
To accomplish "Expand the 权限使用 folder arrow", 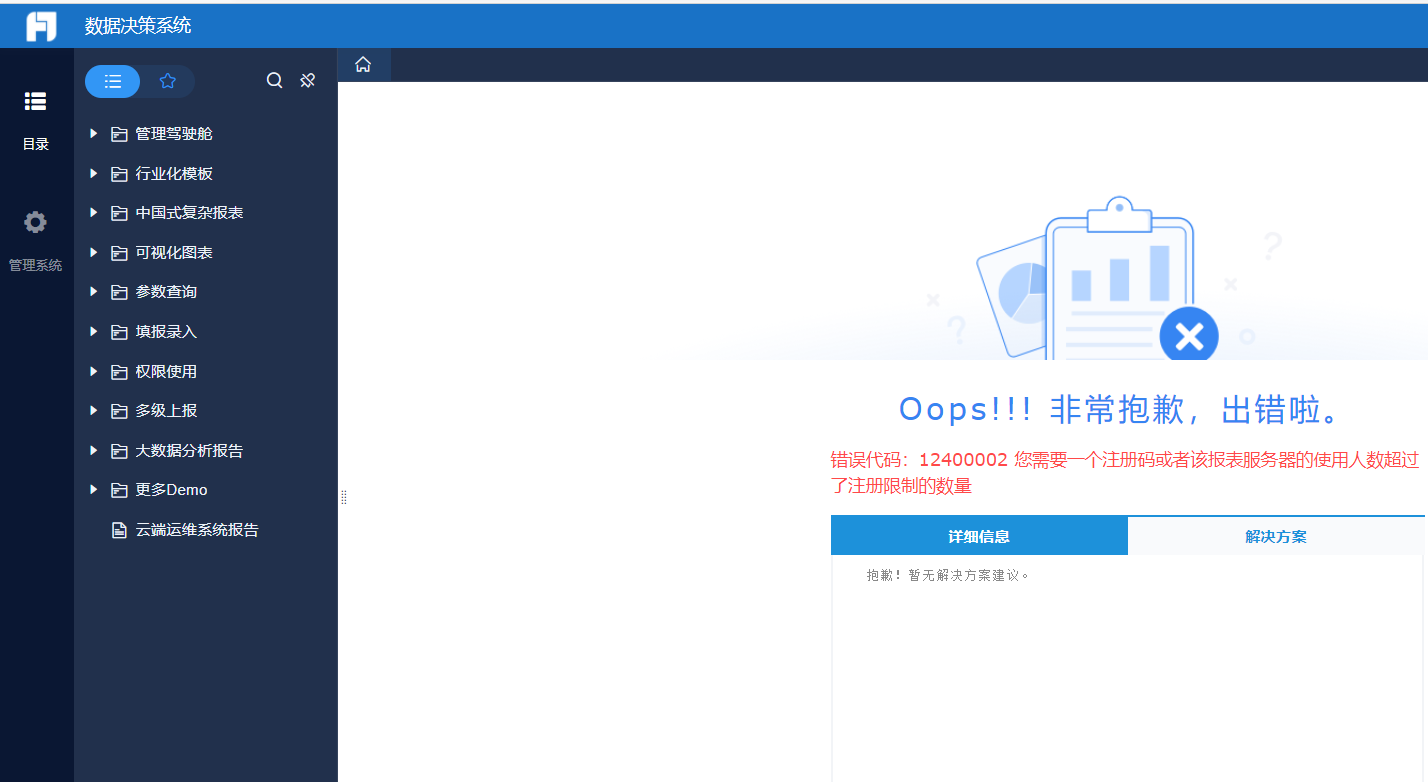I will (93, 372).
